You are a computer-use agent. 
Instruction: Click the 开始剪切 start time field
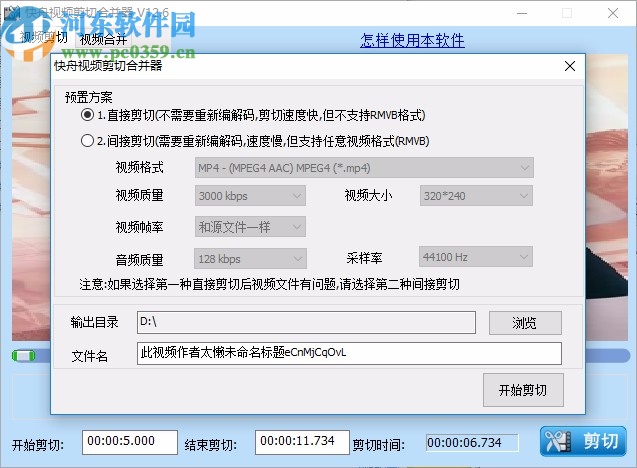pos(130,442)
